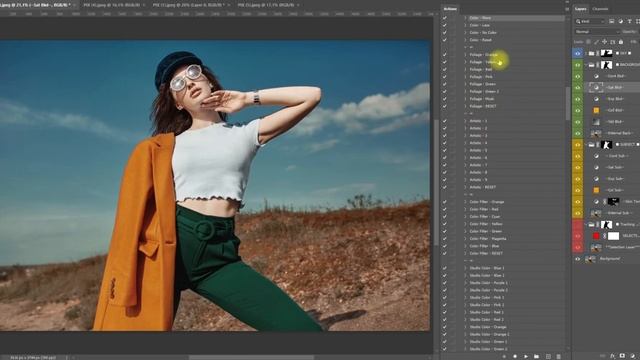The width and height of the screenshot is (640, 360).
Task: Click lock image pixels brush icon
Action: point(596,42)
